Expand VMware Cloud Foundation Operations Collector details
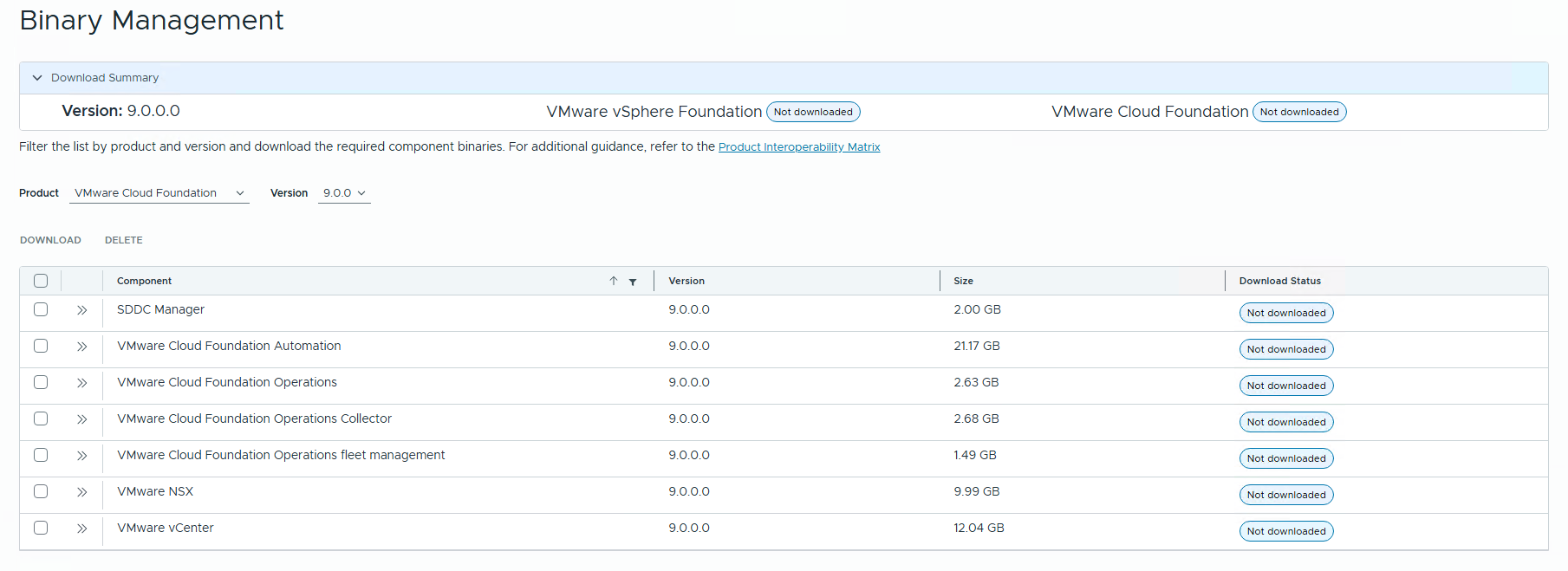1568x571 pixels. pos(82,419)
